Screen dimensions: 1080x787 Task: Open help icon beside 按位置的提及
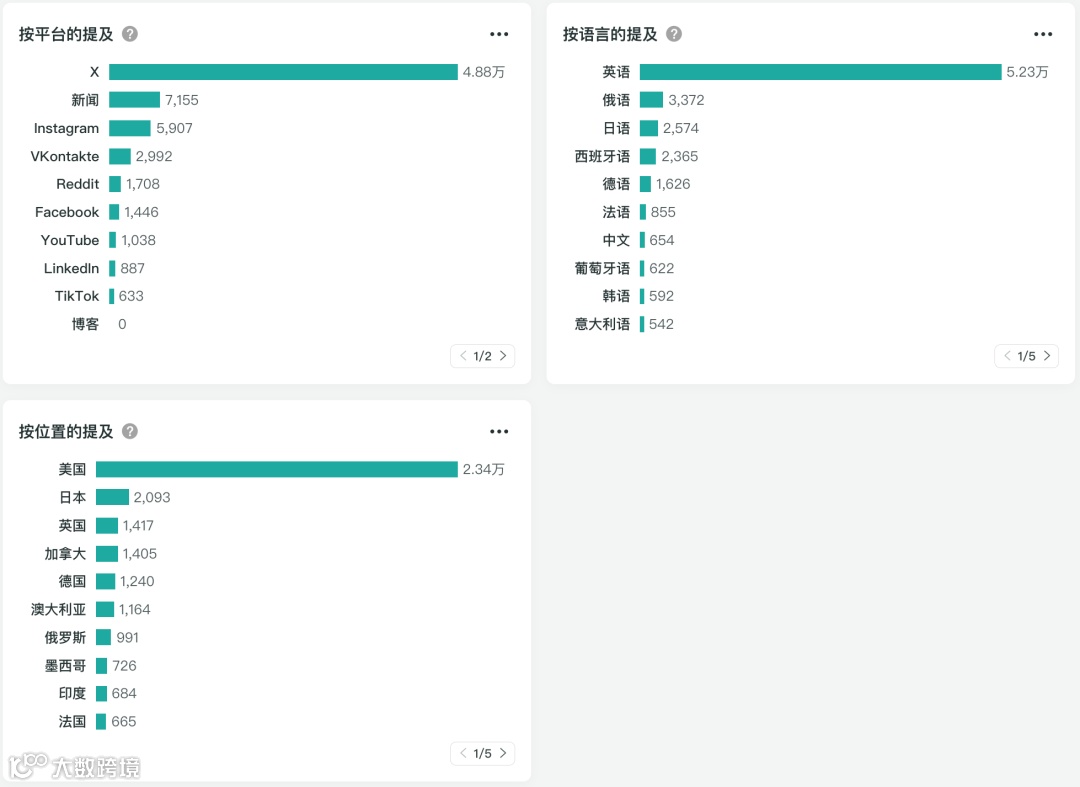(129, 431)
